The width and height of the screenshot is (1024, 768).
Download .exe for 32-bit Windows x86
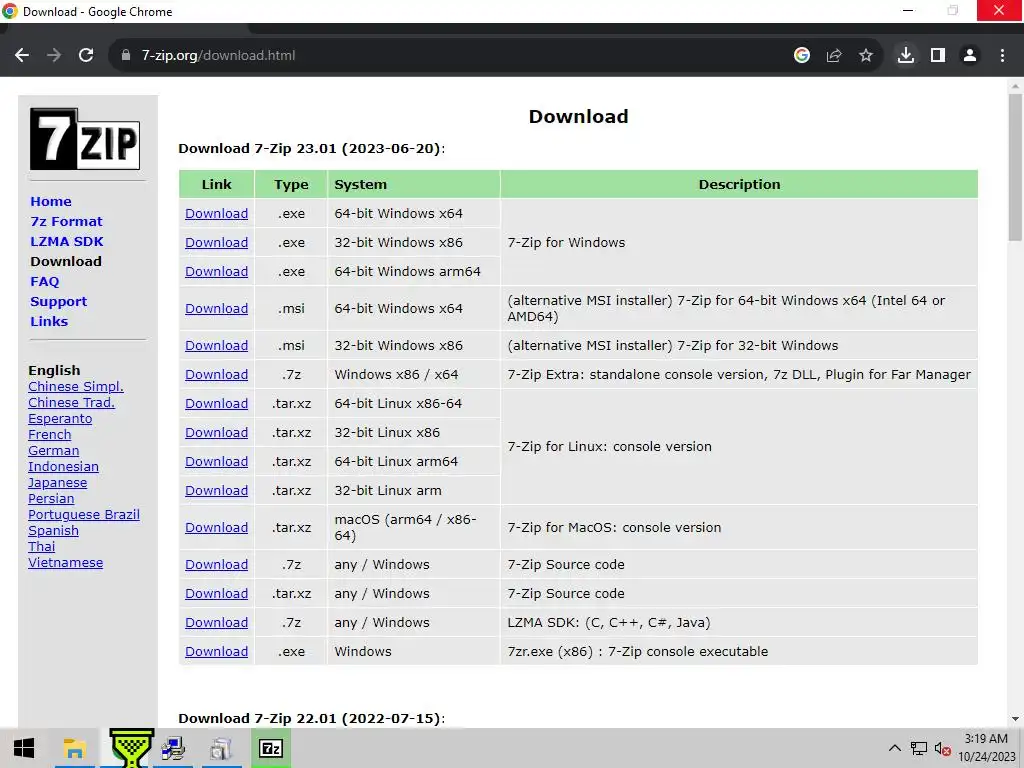coord(216,242)
